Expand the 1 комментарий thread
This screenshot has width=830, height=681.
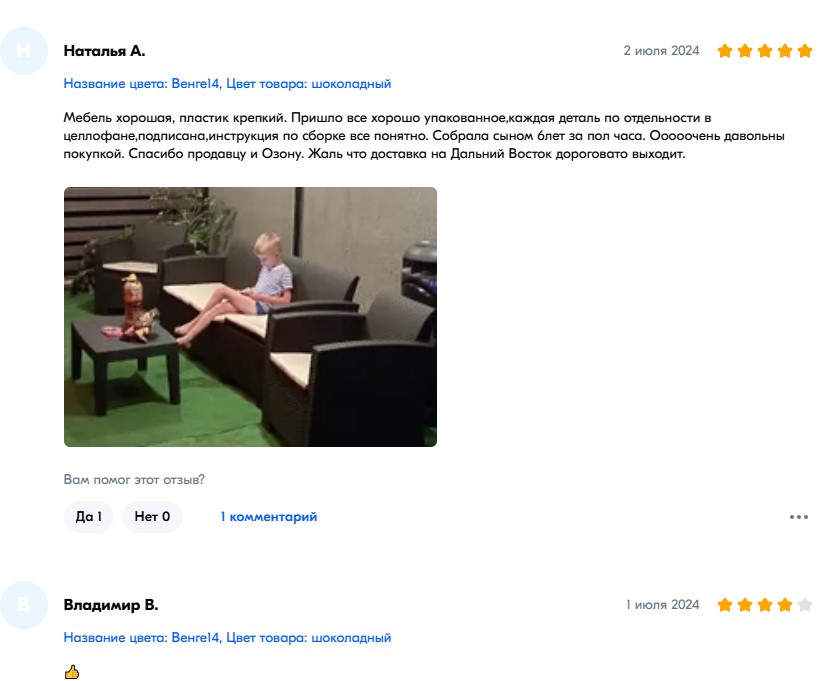tap(269, 516)
